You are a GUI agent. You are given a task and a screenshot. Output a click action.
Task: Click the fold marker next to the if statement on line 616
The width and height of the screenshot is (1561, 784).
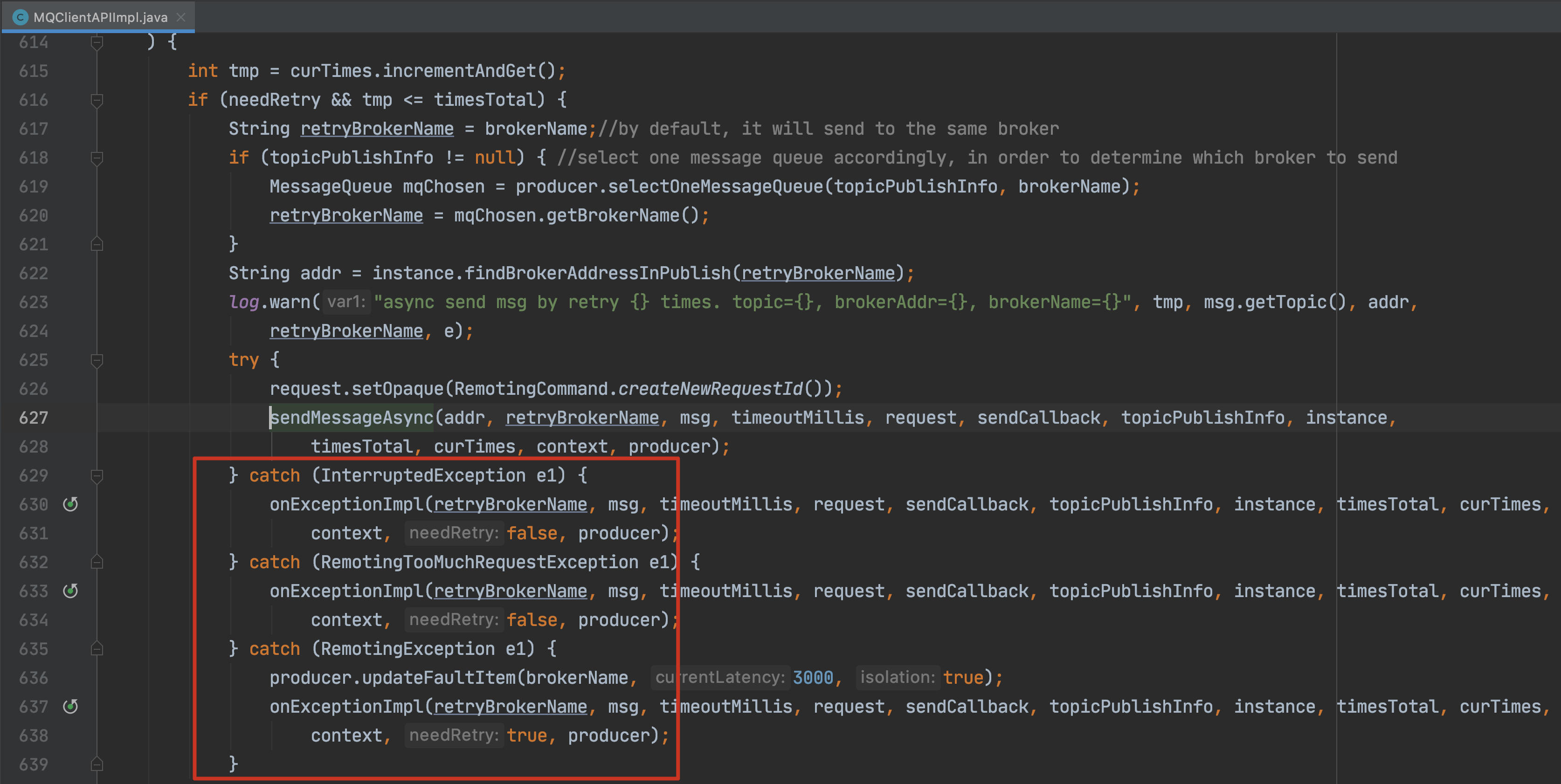97,100
